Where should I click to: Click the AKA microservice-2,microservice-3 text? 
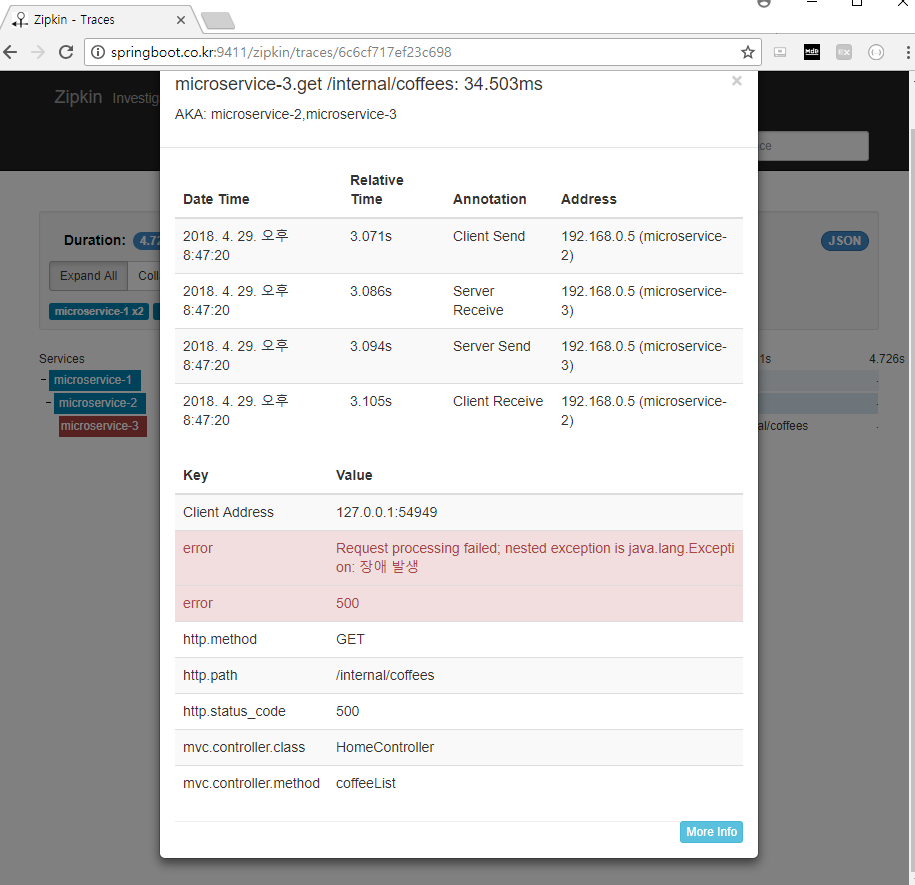(x=285, y=114)
